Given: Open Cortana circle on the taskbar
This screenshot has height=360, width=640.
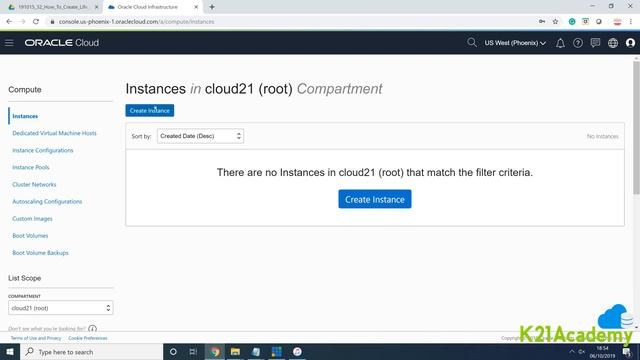Looking at the screenshot, I should point(173,352).
